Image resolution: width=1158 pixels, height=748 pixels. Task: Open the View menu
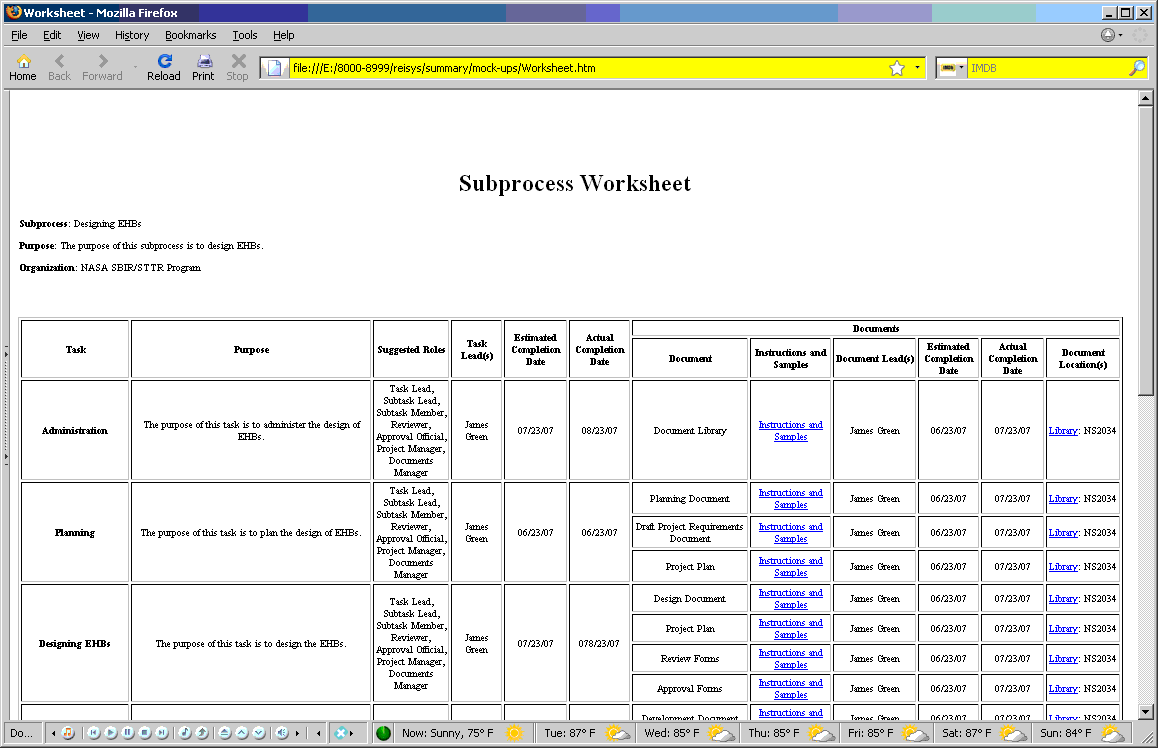[88, 35]
